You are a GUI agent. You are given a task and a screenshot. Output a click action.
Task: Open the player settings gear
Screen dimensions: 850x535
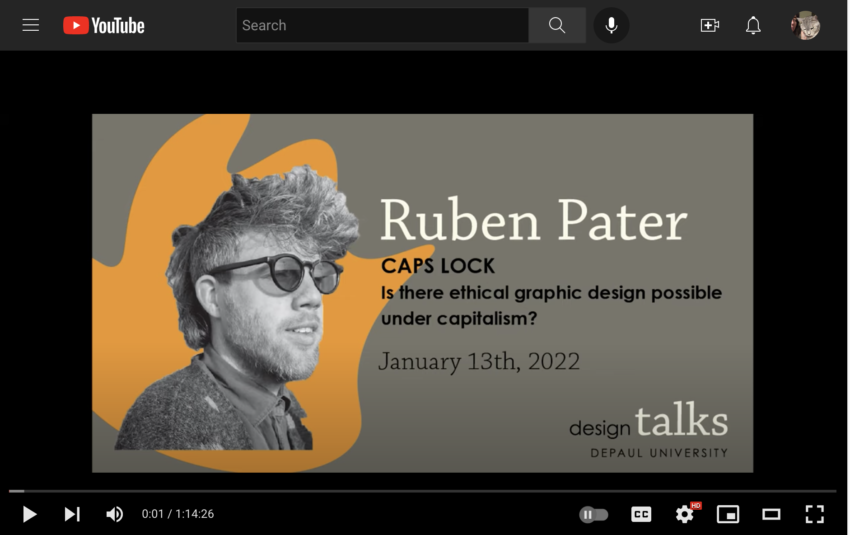pyautogui.click(x=685, y=513)
